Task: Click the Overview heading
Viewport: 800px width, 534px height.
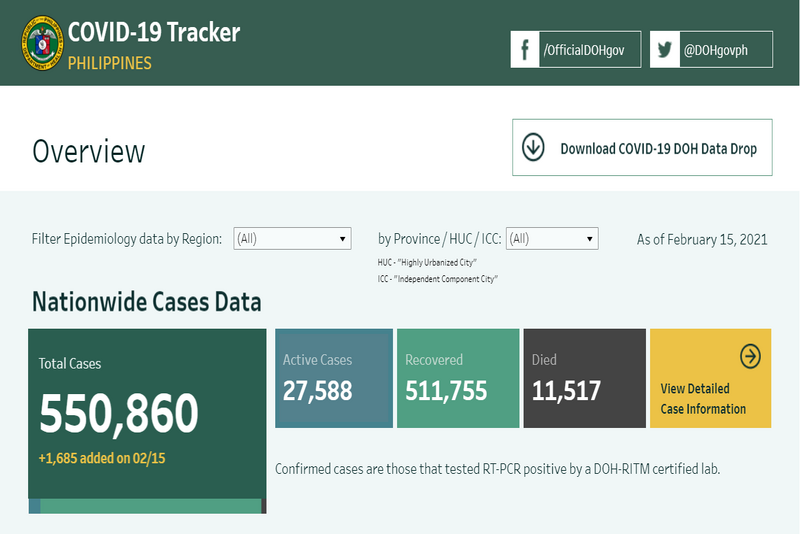Action: click(89, 151)
